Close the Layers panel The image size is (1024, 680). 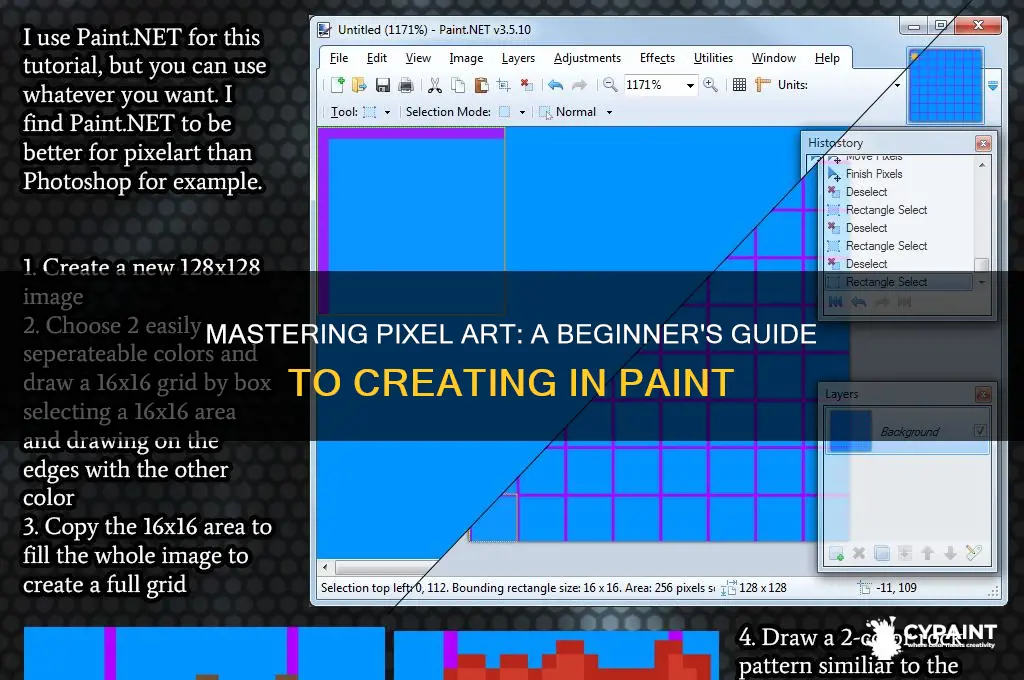coord(983,395)
